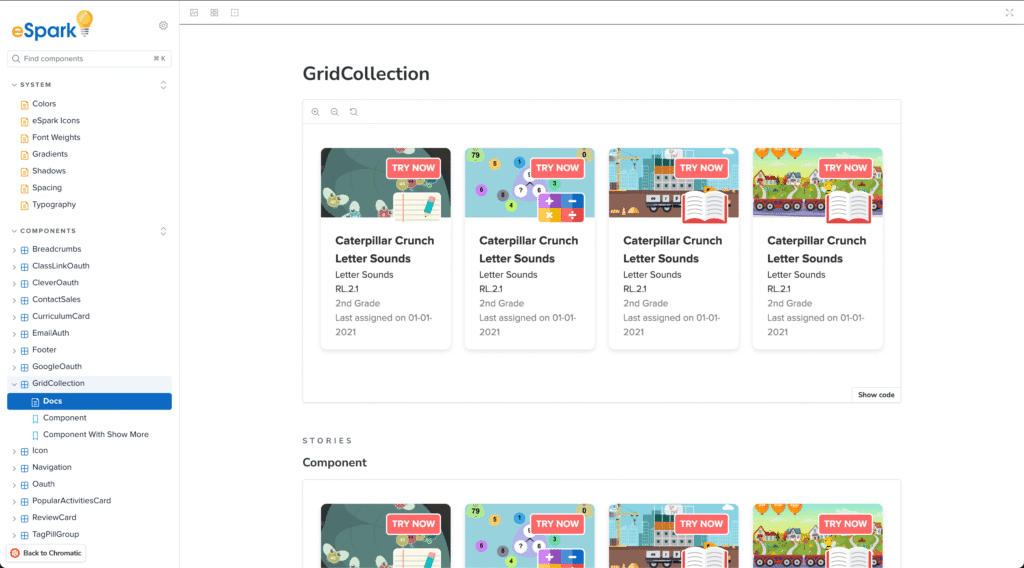Enter full screen using top-right icon
1024x568 pixels.
[1009, 12]
